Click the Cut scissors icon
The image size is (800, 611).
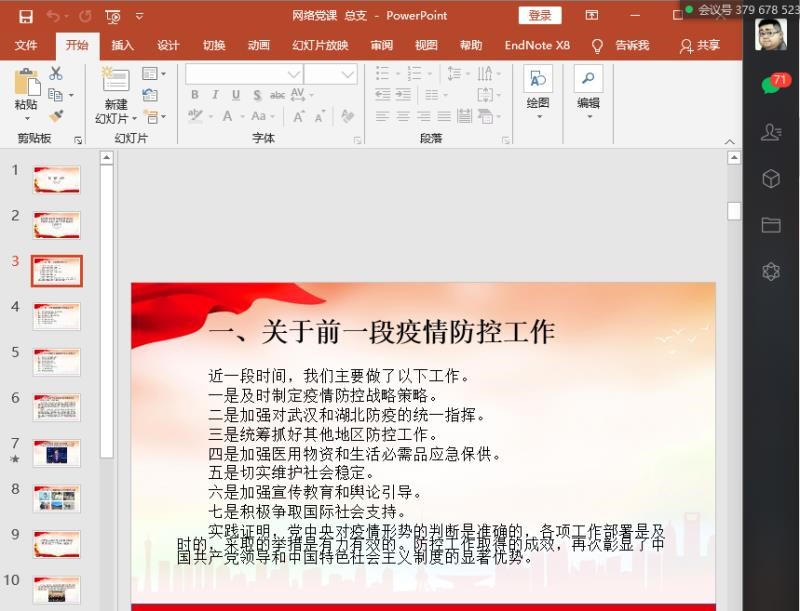(56, 74)
